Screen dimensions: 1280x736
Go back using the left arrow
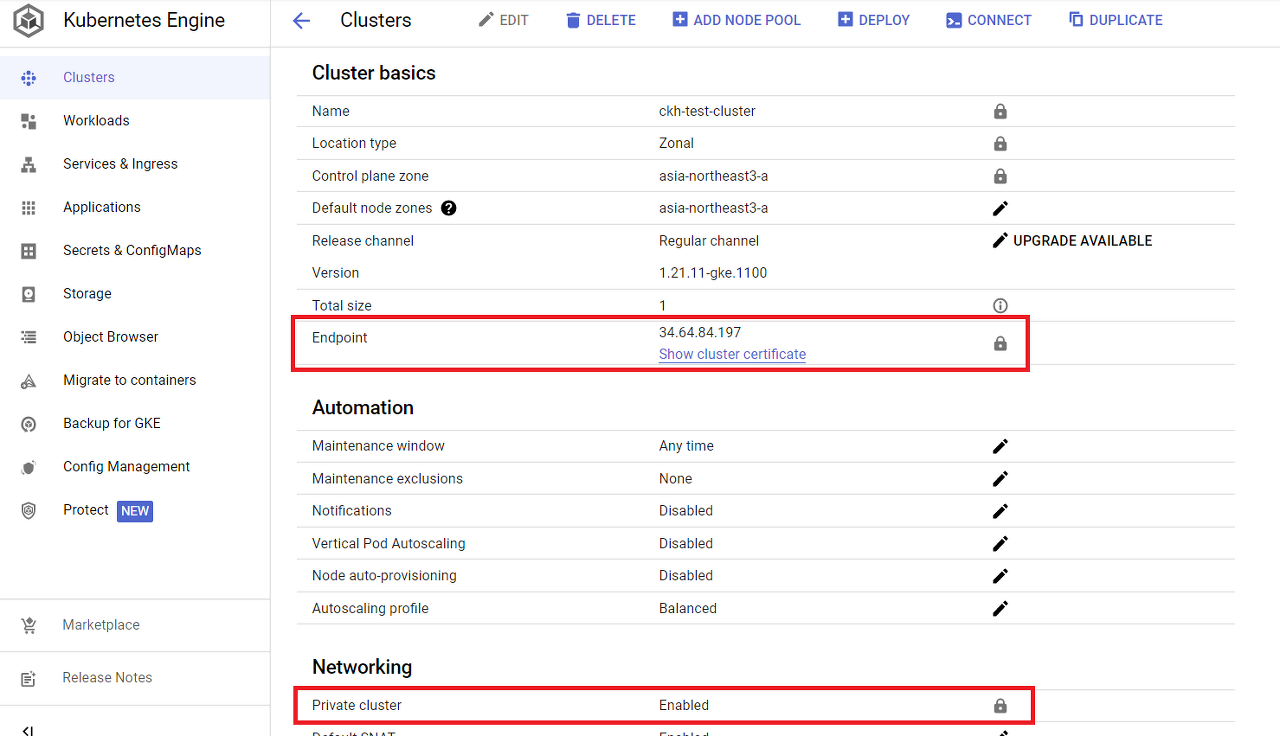point(301,20)
